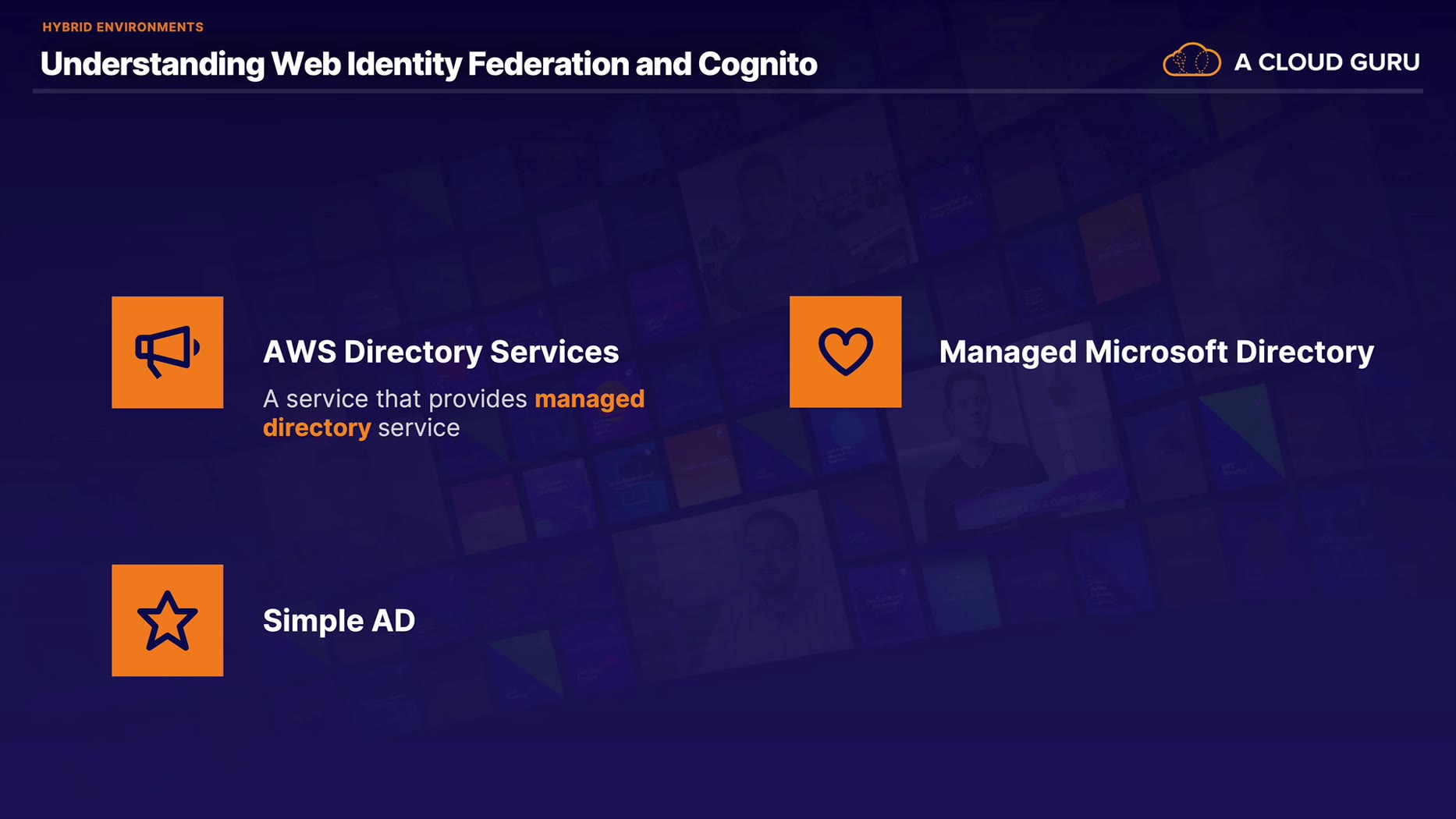The image size is (1456, 819).
Task: Click the heart icon tile
Action: tap(845, 352)
